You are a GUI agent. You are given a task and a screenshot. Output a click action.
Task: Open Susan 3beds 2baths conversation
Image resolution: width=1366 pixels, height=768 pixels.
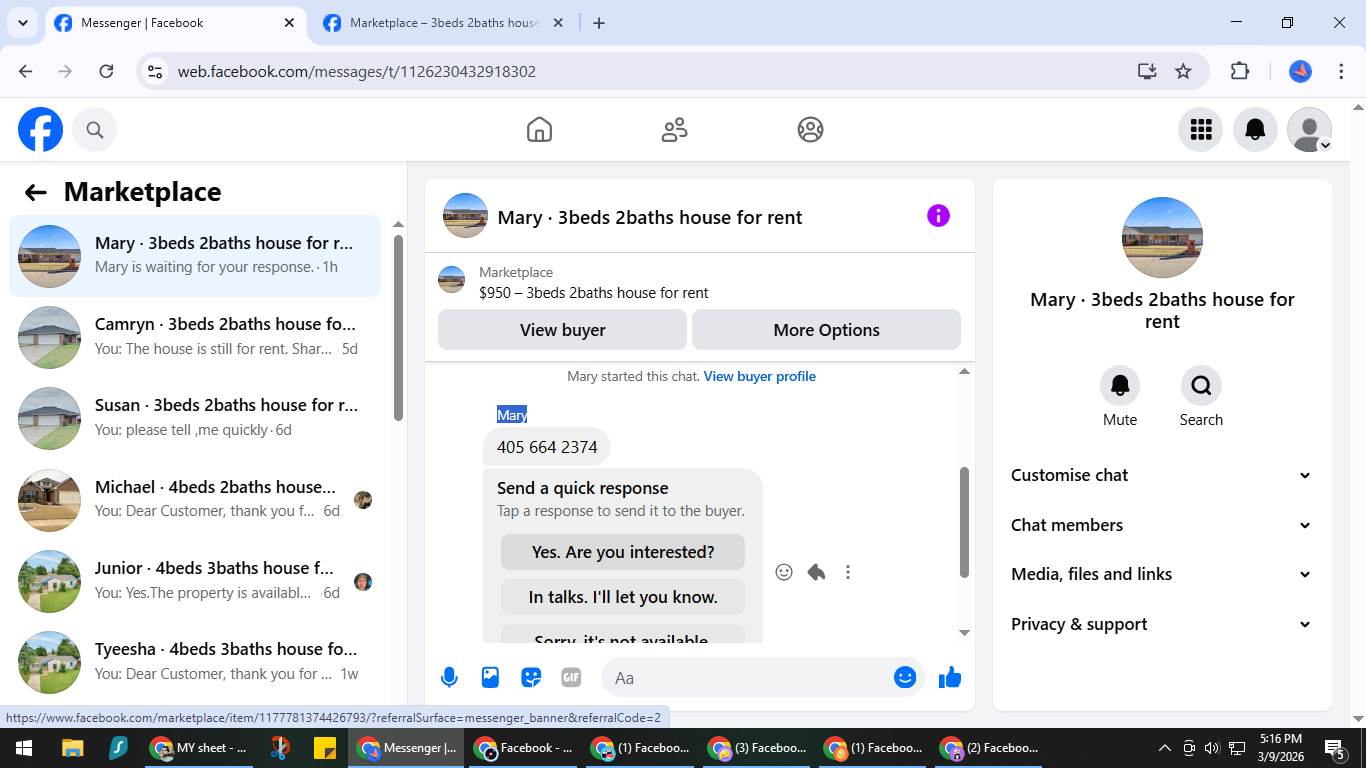click(x=195, y=418)
